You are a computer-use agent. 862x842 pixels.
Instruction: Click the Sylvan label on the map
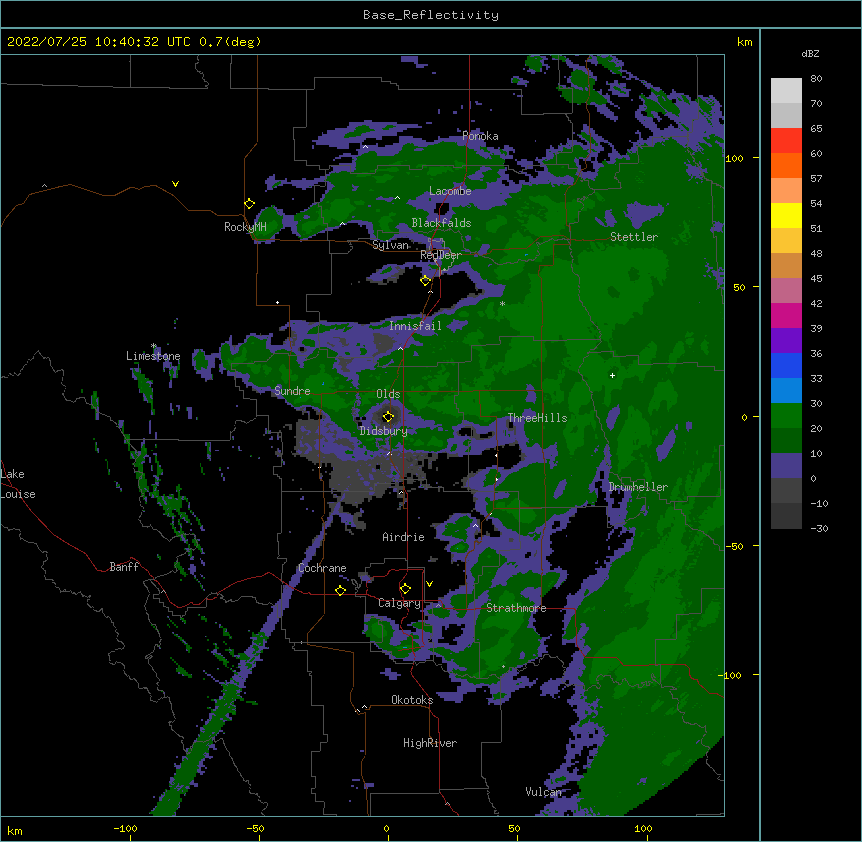pyautogui.click(x=390, y=245)
